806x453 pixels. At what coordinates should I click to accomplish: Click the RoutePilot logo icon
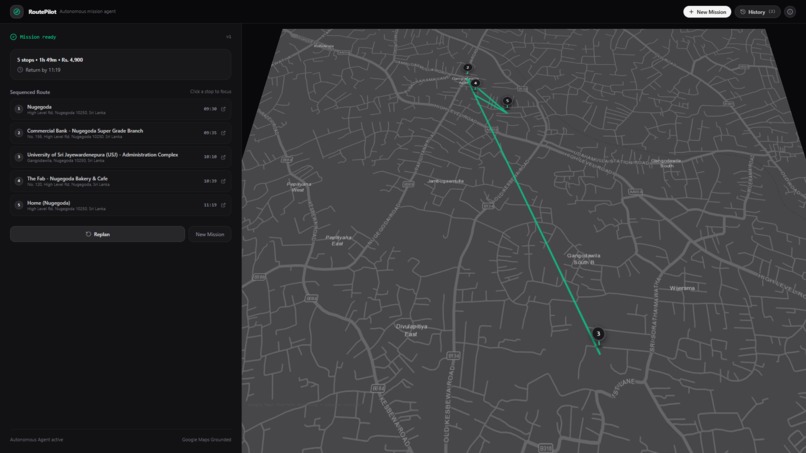click(16, 11)
